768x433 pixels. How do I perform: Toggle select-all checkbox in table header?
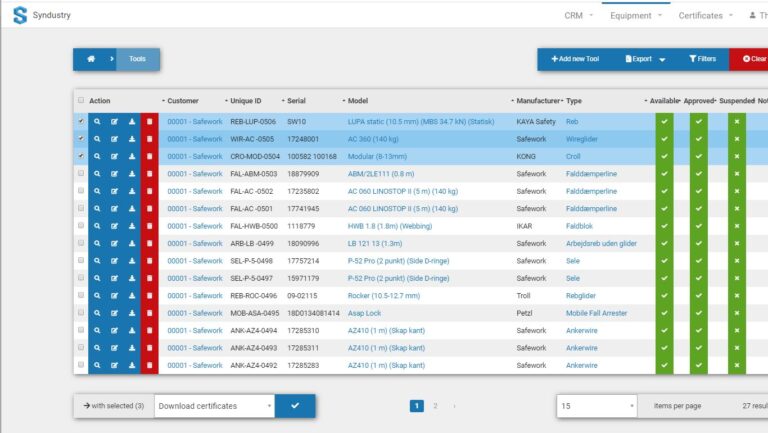tap(81, 100)
